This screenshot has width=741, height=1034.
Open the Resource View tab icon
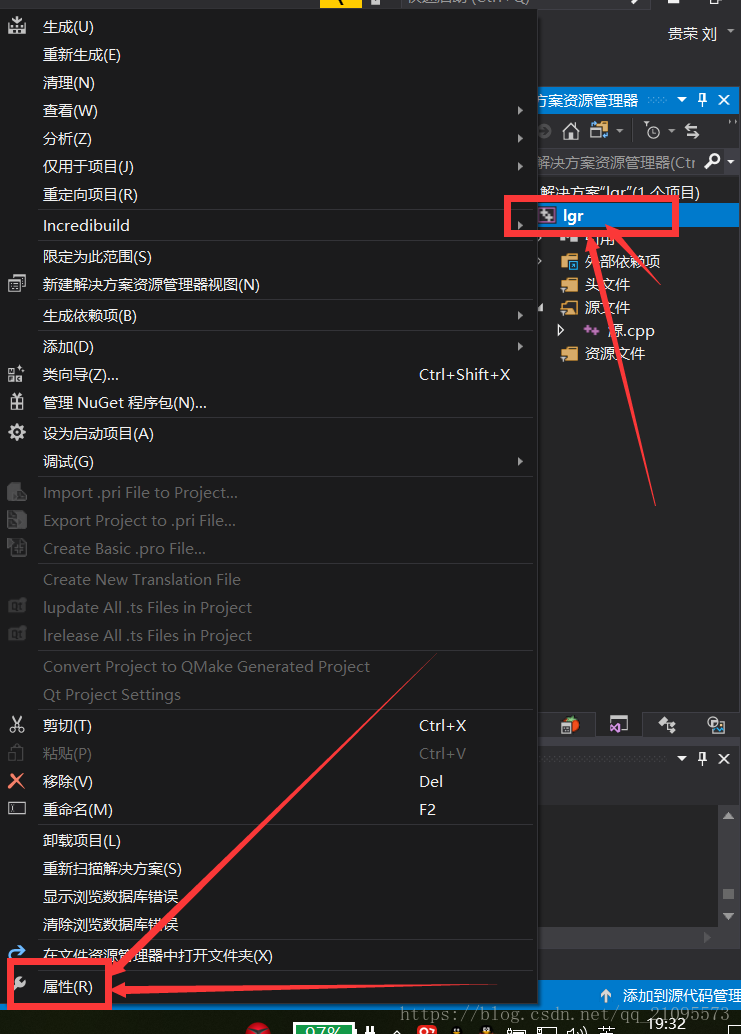pyautogui.click(x=716, y=725)
